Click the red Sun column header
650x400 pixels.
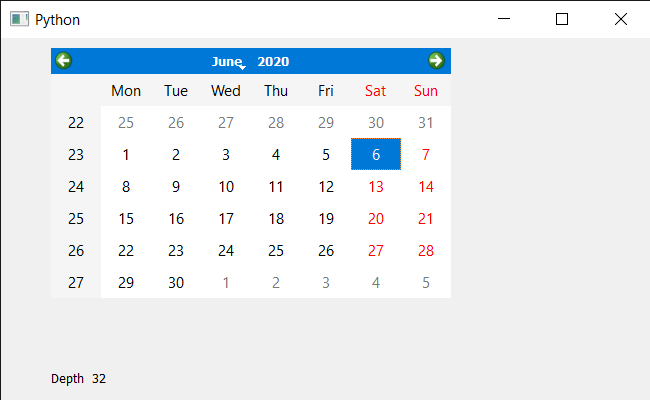point(426,90)
